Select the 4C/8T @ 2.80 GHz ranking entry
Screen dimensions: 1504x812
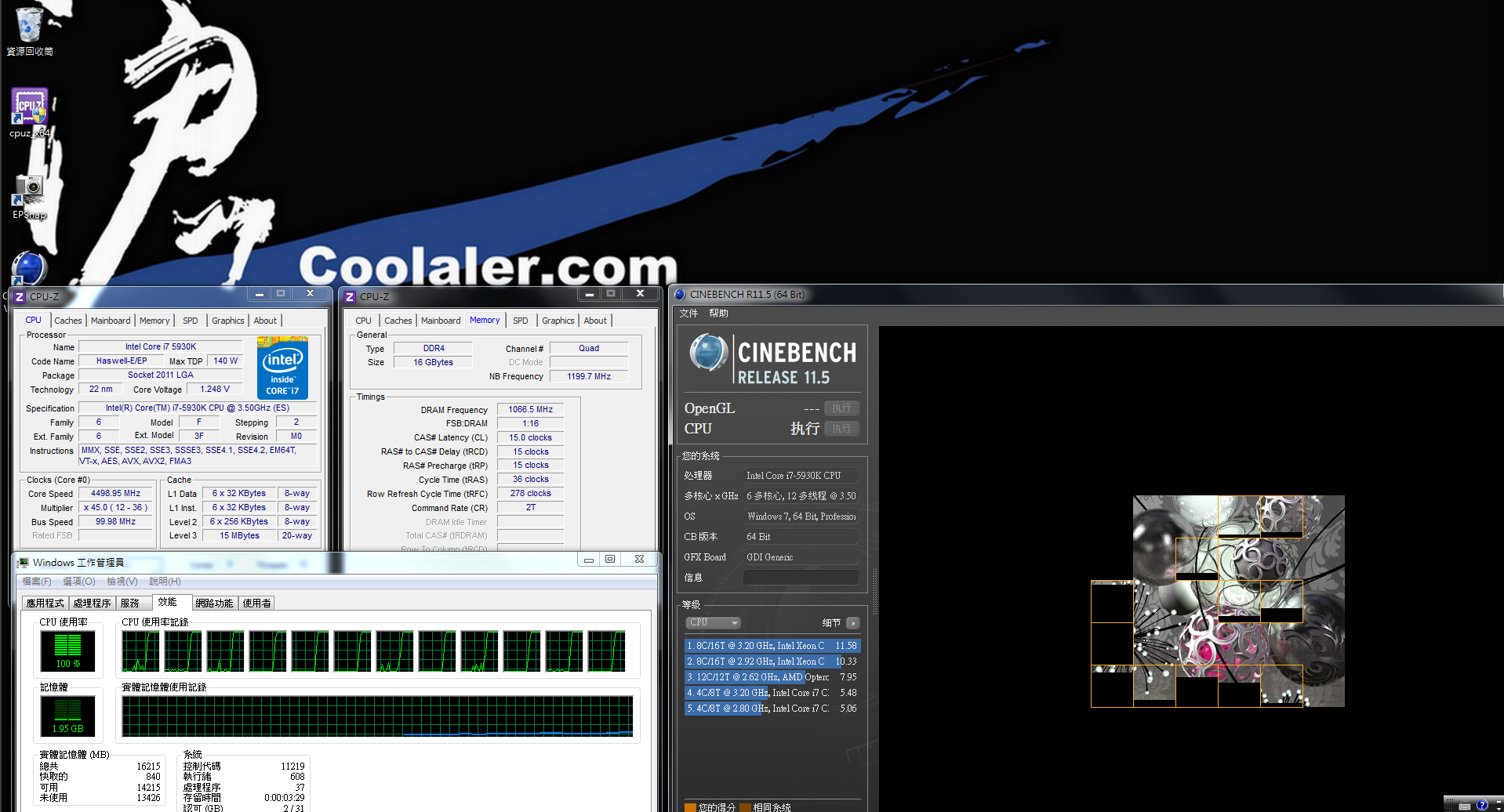pyautogui.click(x=772, y=709)
